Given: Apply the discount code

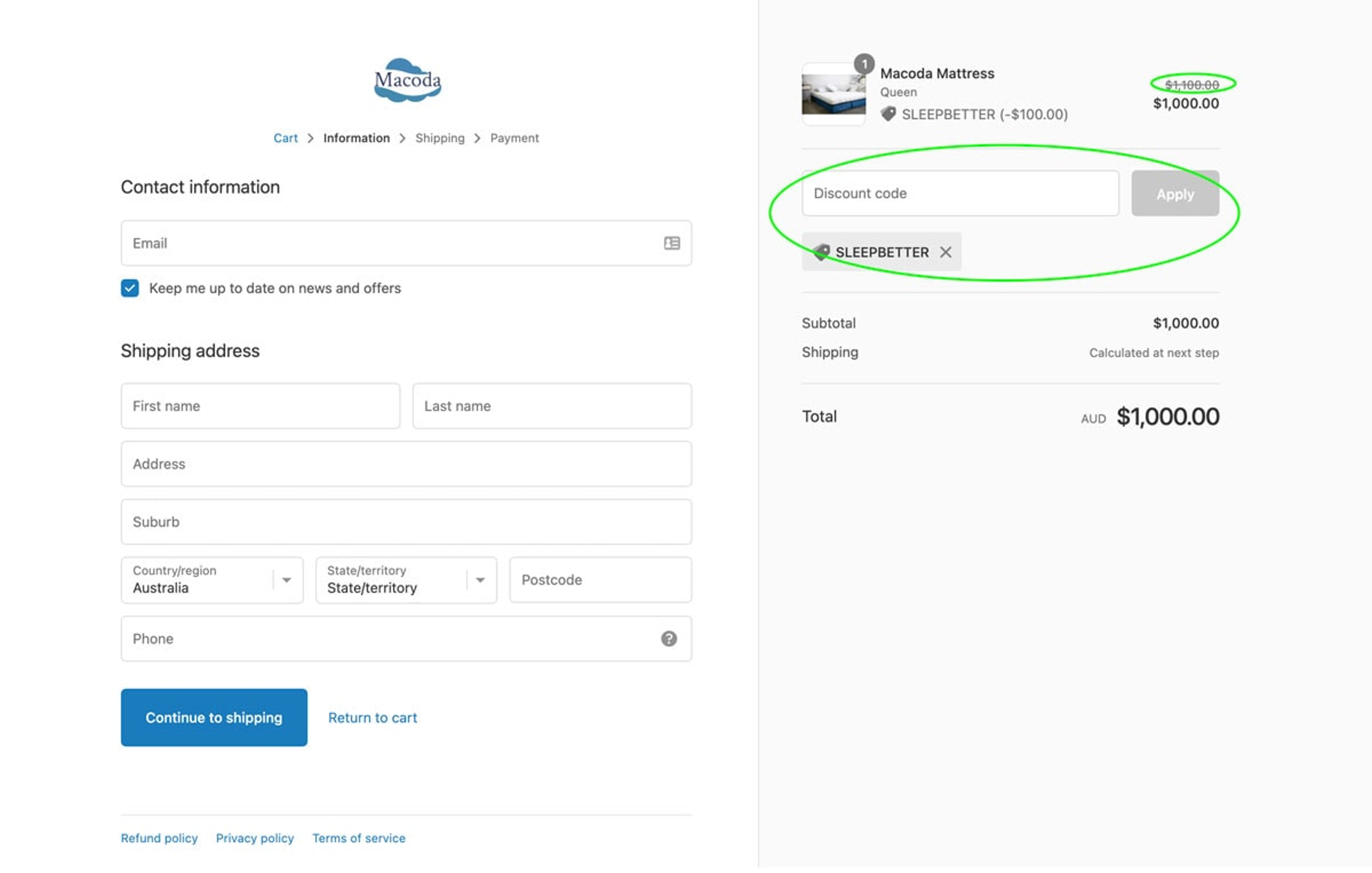Looking at the screenshot, I should tap(1175, 194).
